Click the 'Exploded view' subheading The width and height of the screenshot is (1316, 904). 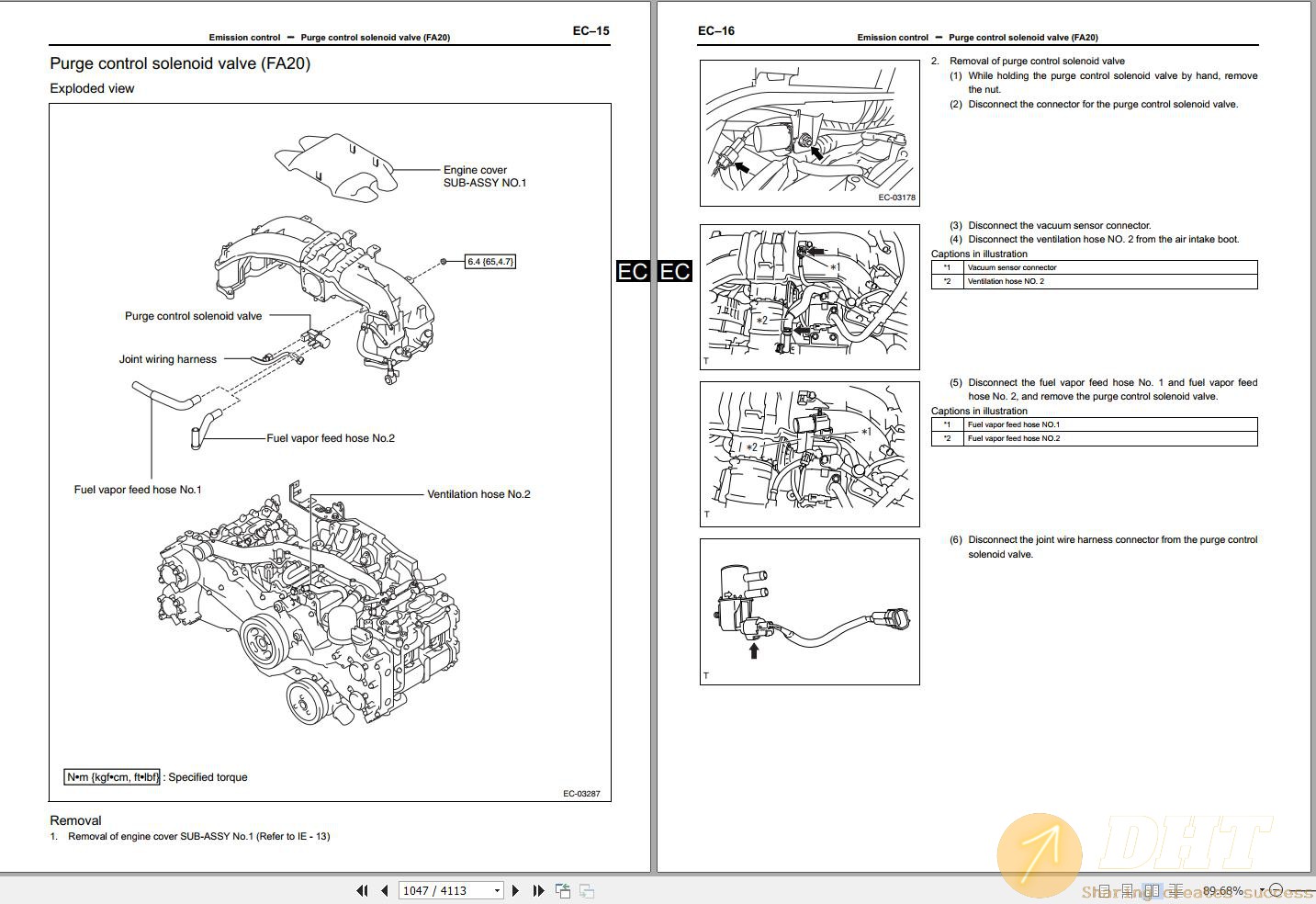coord(92,88)
